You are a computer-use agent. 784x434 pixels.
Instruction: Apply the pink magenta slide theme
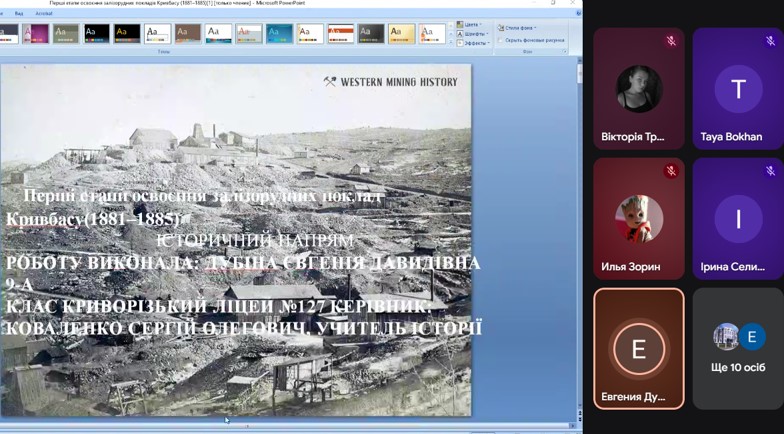click(36, 34)
